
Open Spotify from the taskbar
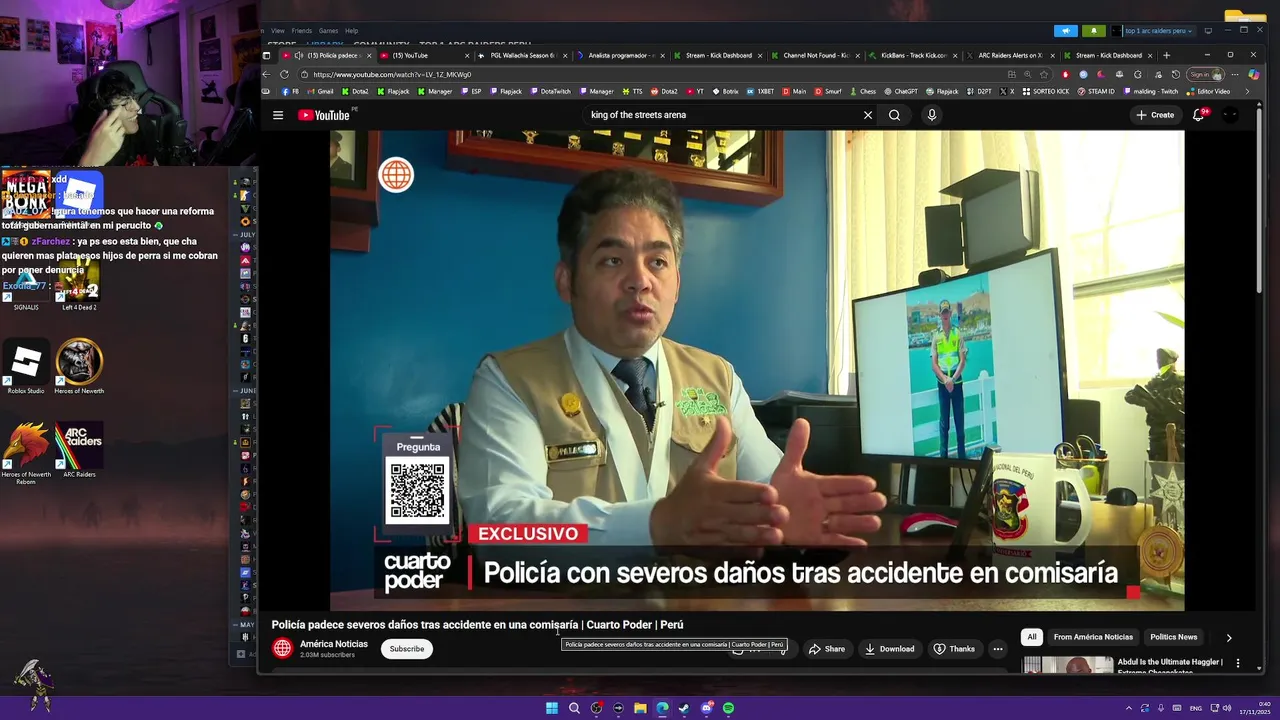728,708
